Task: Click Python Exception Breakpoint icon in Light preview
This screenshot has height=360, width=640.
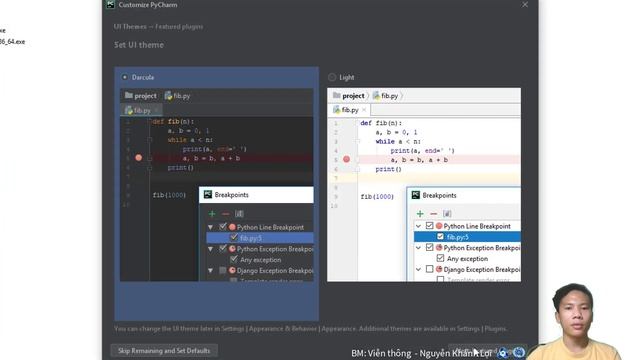Action: 439,247
